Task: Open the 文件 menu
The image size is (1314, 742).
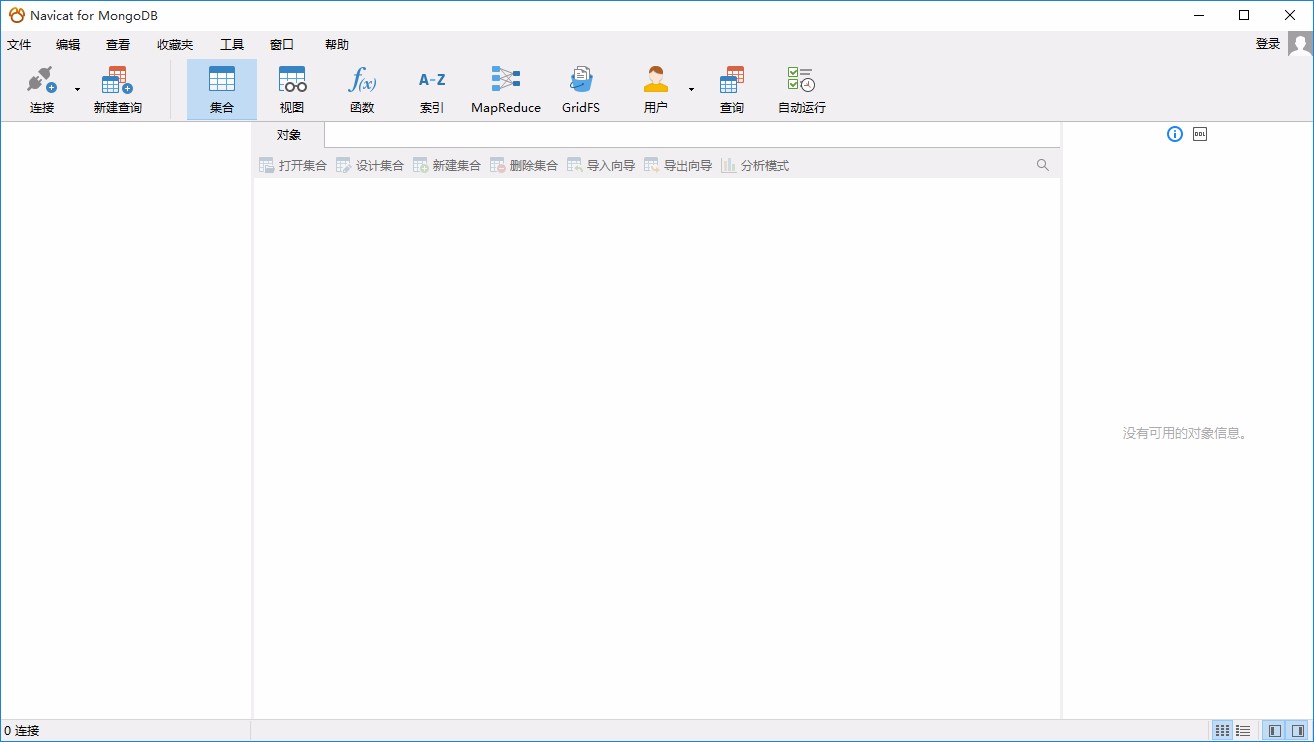Action: 19,45
